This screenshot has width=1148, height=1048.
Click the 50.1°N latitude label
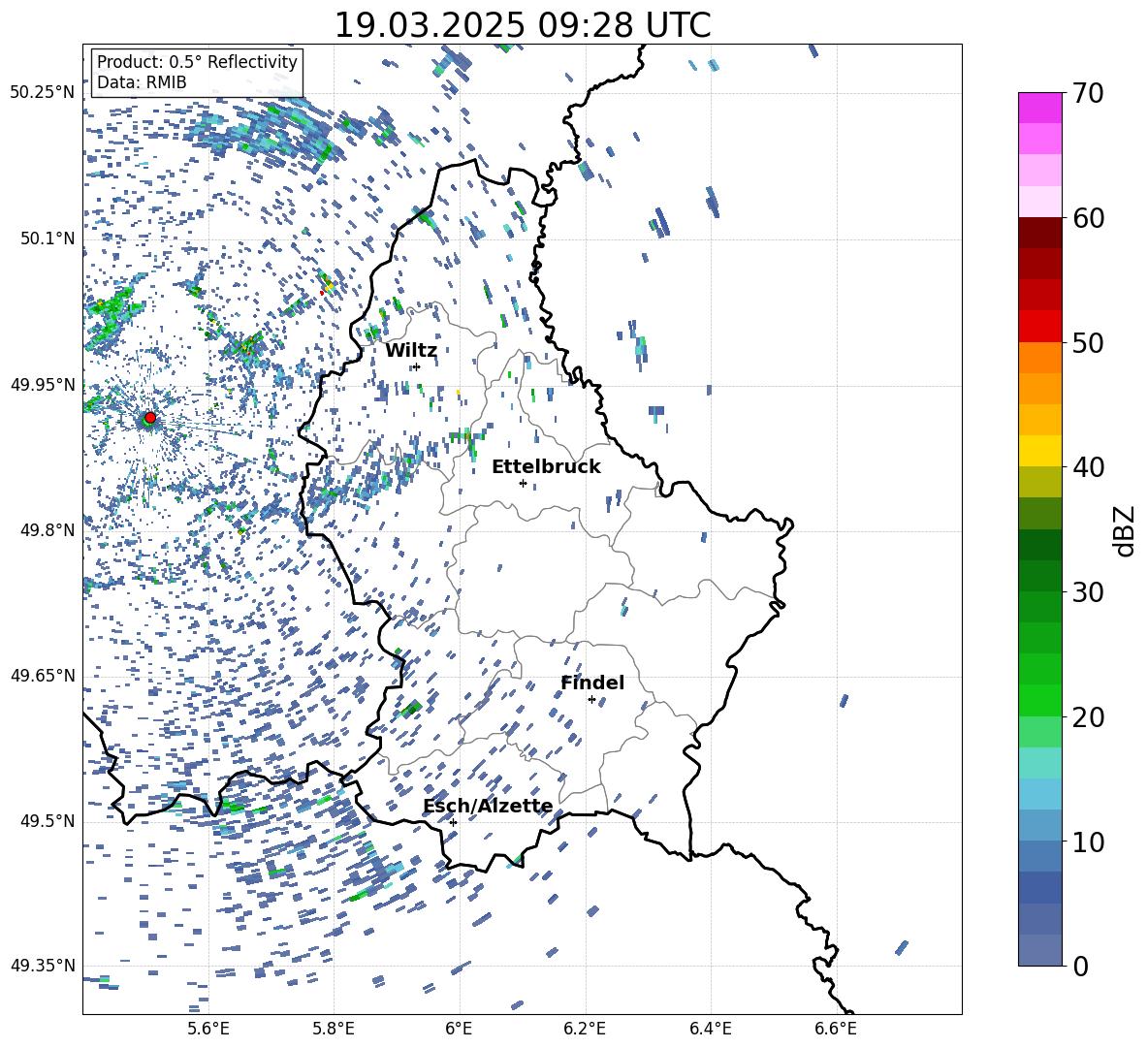[x=47, y=239]
